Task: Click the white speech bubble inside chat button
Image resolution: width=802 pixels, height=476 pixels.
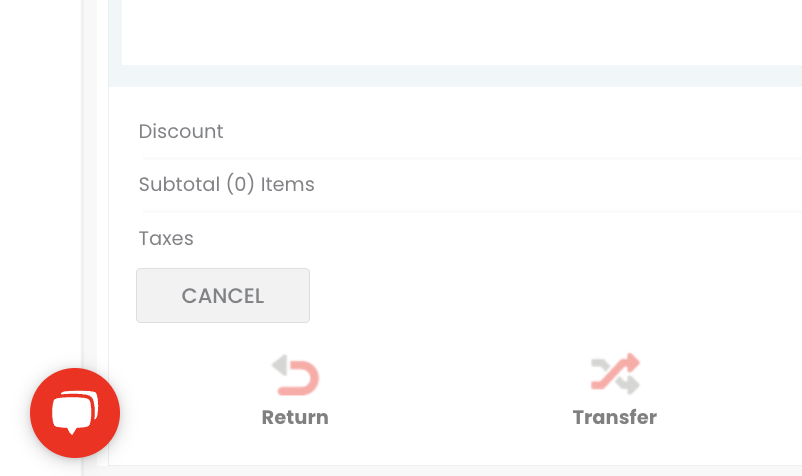Action: [x=73, y=412]
